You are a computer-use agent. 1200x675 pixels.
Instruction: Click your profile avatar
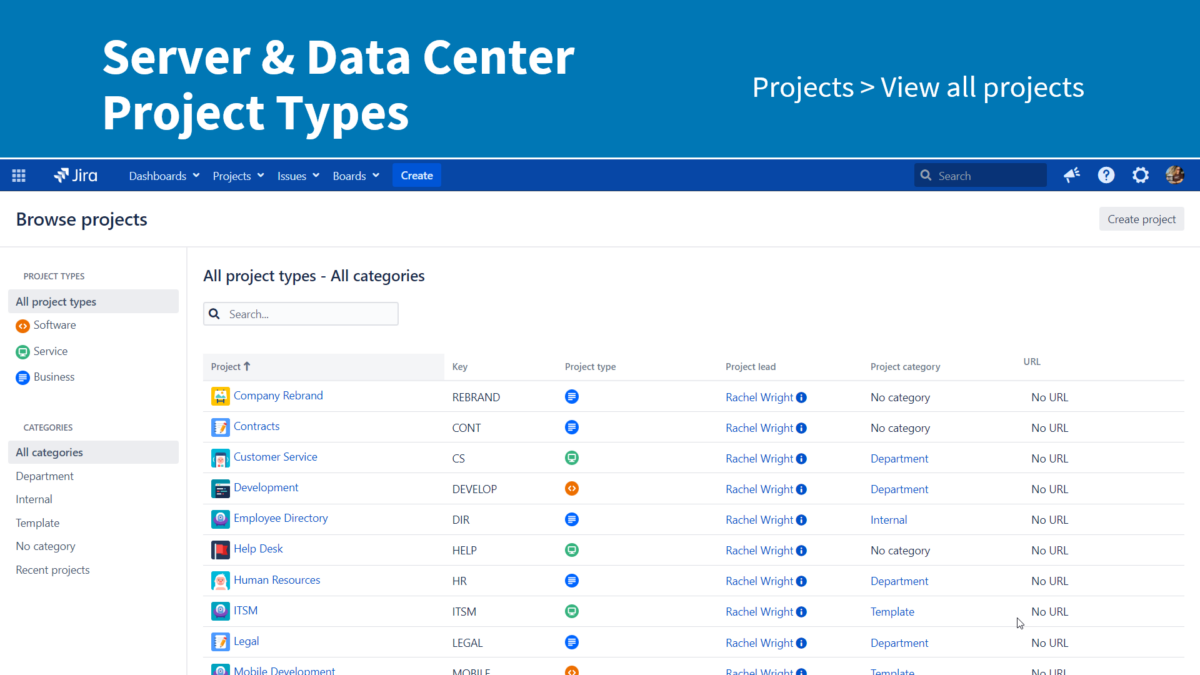tap(1174, 175)
